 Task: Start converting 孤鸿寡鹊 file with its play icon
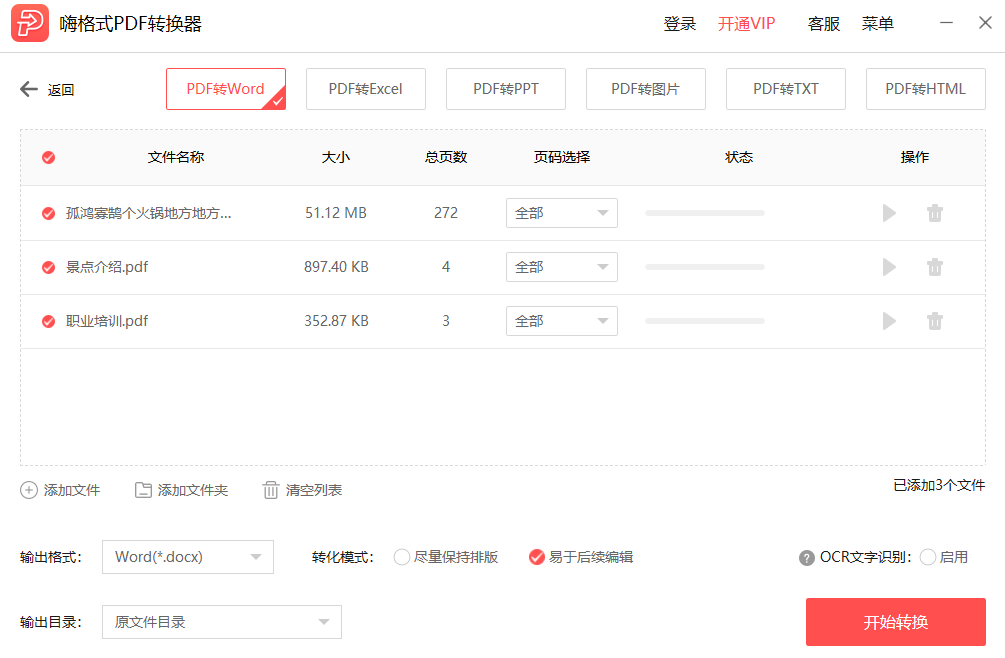point(889,212)
